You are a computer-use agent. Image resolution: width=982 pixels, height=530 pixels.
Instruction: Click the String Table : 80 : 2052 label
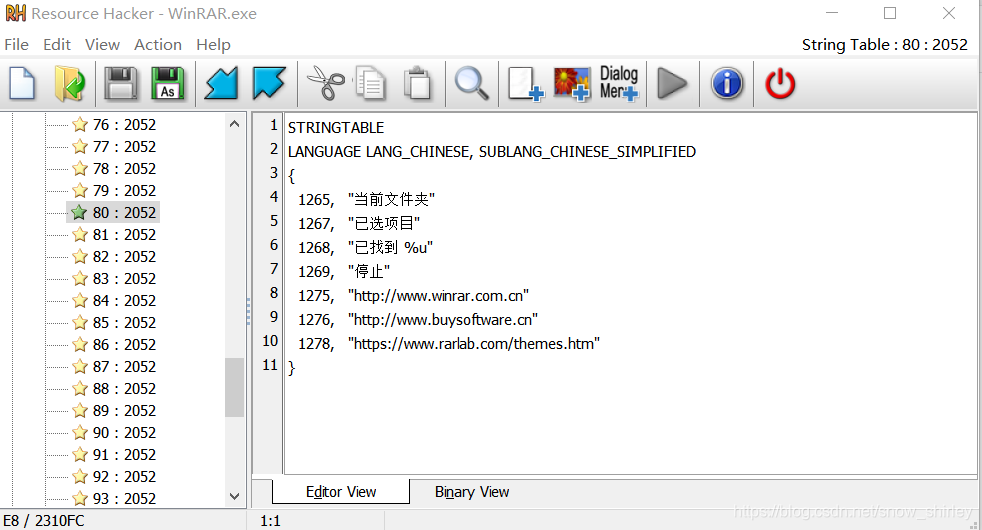884,44
